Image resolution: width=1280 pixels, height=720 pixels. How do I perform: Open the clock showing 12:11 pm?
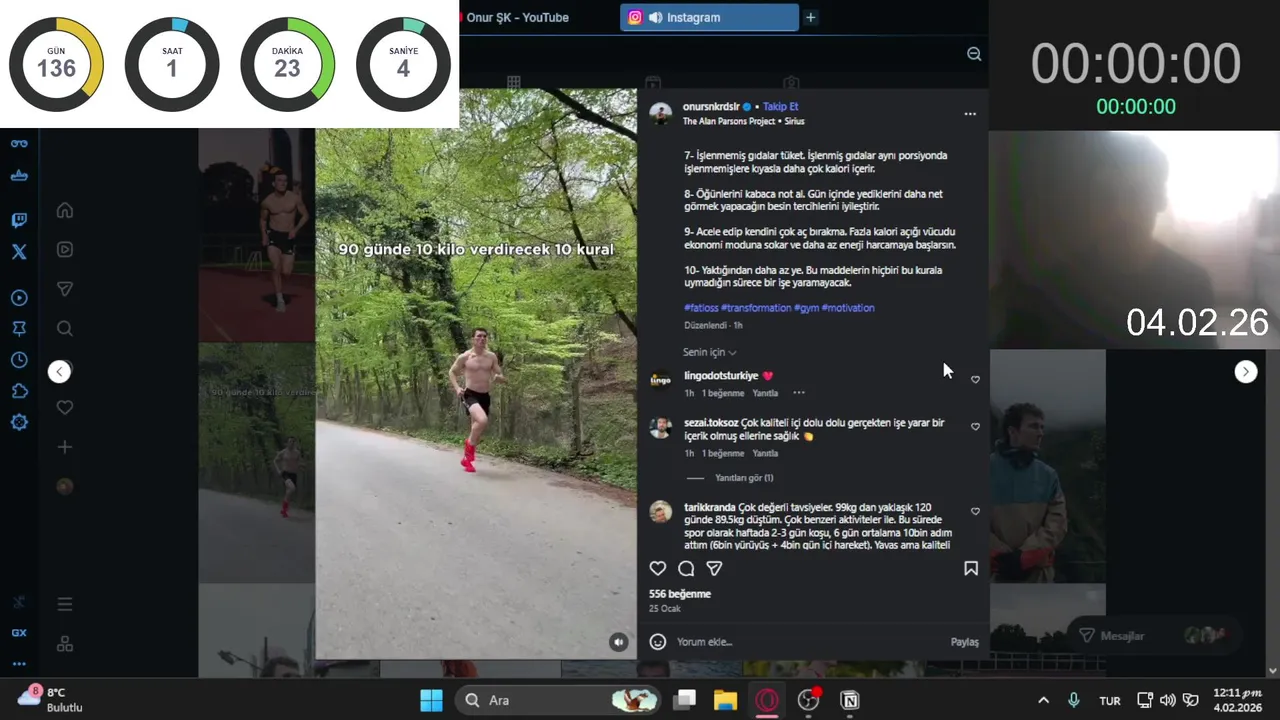[x=1238, y=700]
